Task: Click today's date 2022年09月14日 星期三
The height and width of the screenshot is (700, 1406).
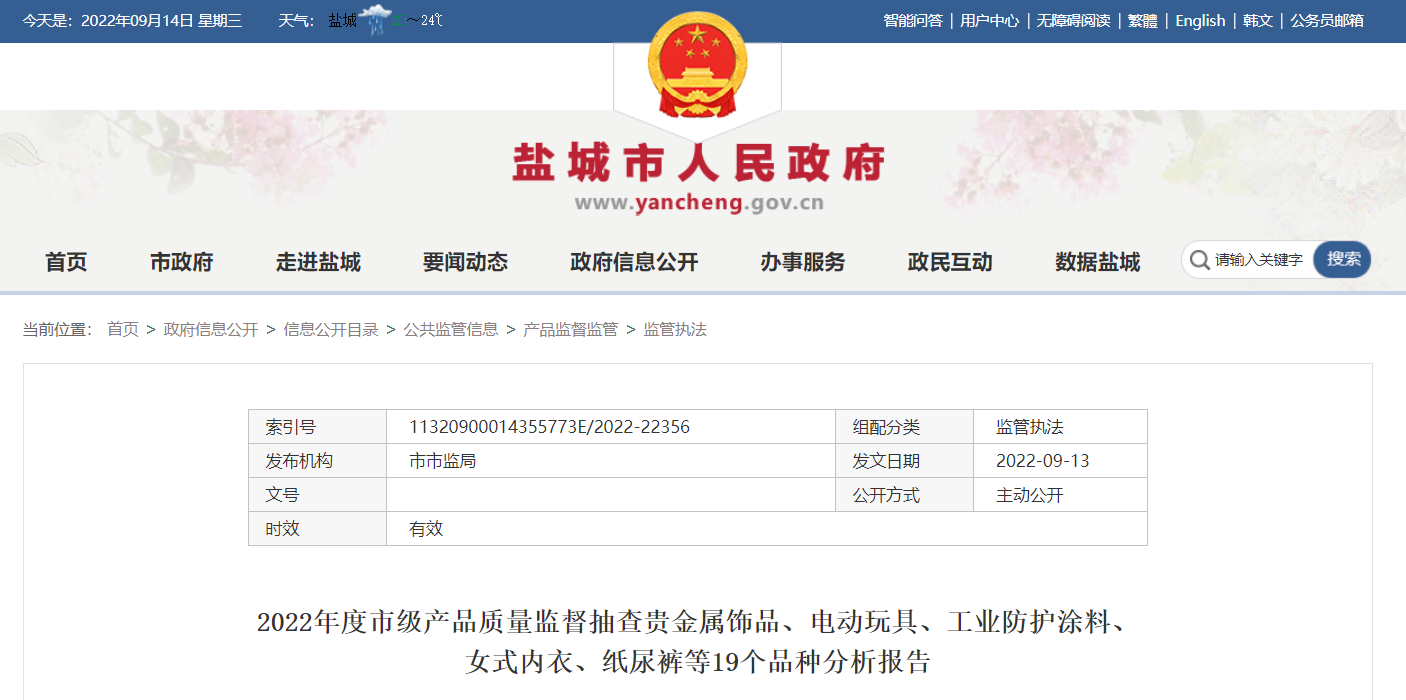Action: [162, 21]
